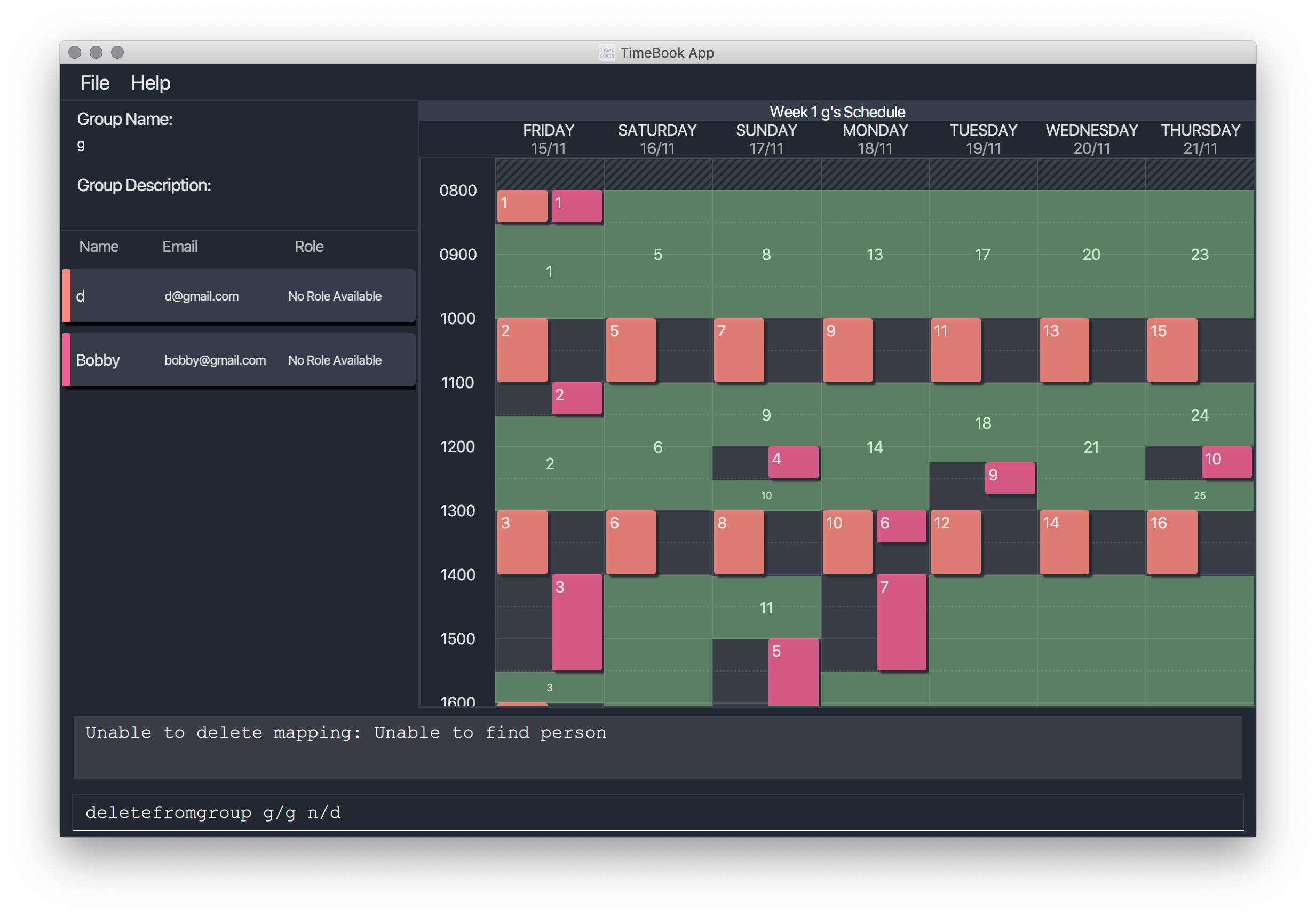The image size is (1316, 916).
Task: Click Bobby's pink color bar
Action: coord(66,360)
